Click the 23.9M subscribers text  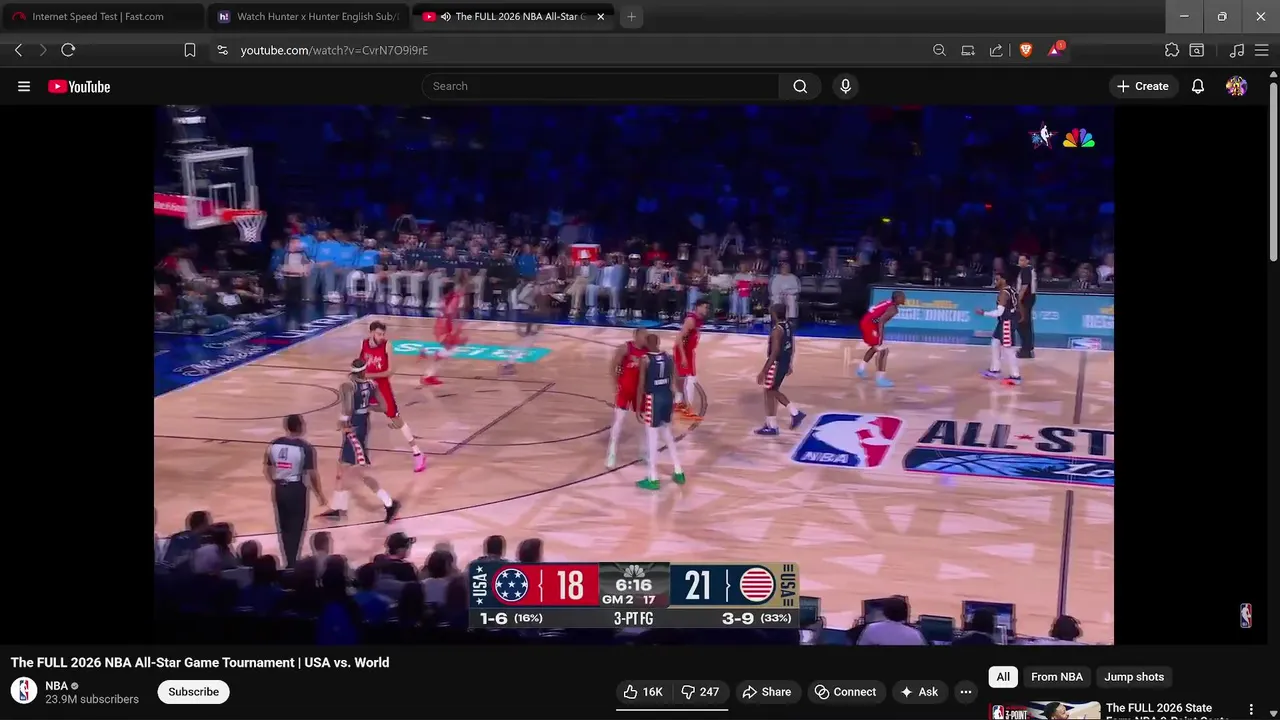pyautogui.click(x=92, y=700)
